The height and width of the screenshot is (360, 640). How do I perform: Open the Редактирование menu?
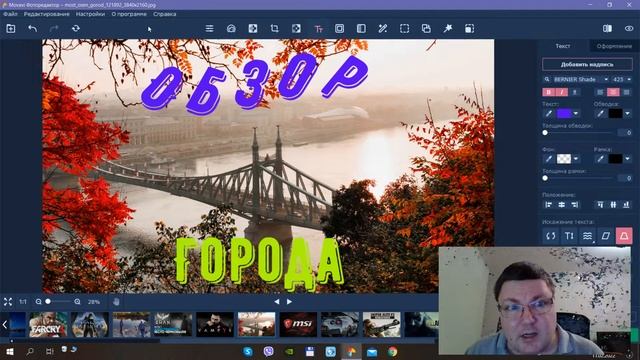pyautogui.click(x=47, y=14)
